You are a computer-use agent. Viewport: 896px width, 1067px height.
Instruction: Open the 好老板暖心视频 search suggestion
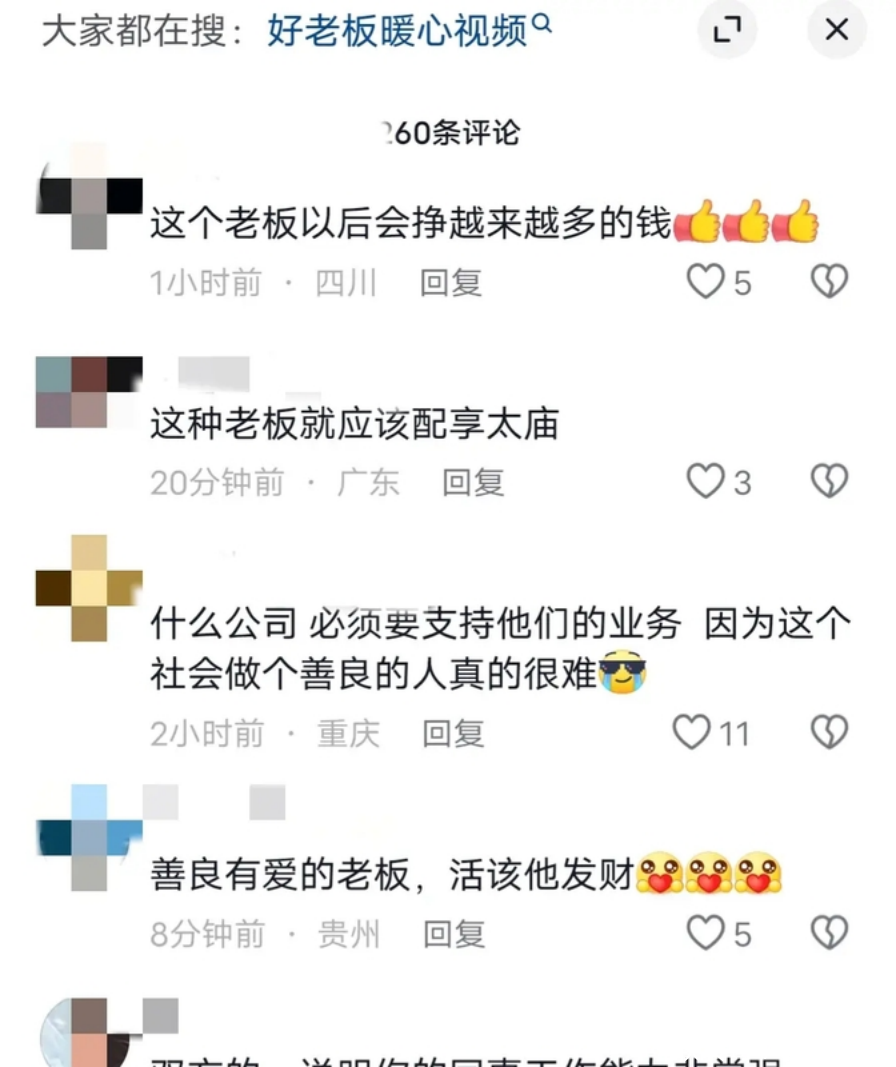[397, 31]
